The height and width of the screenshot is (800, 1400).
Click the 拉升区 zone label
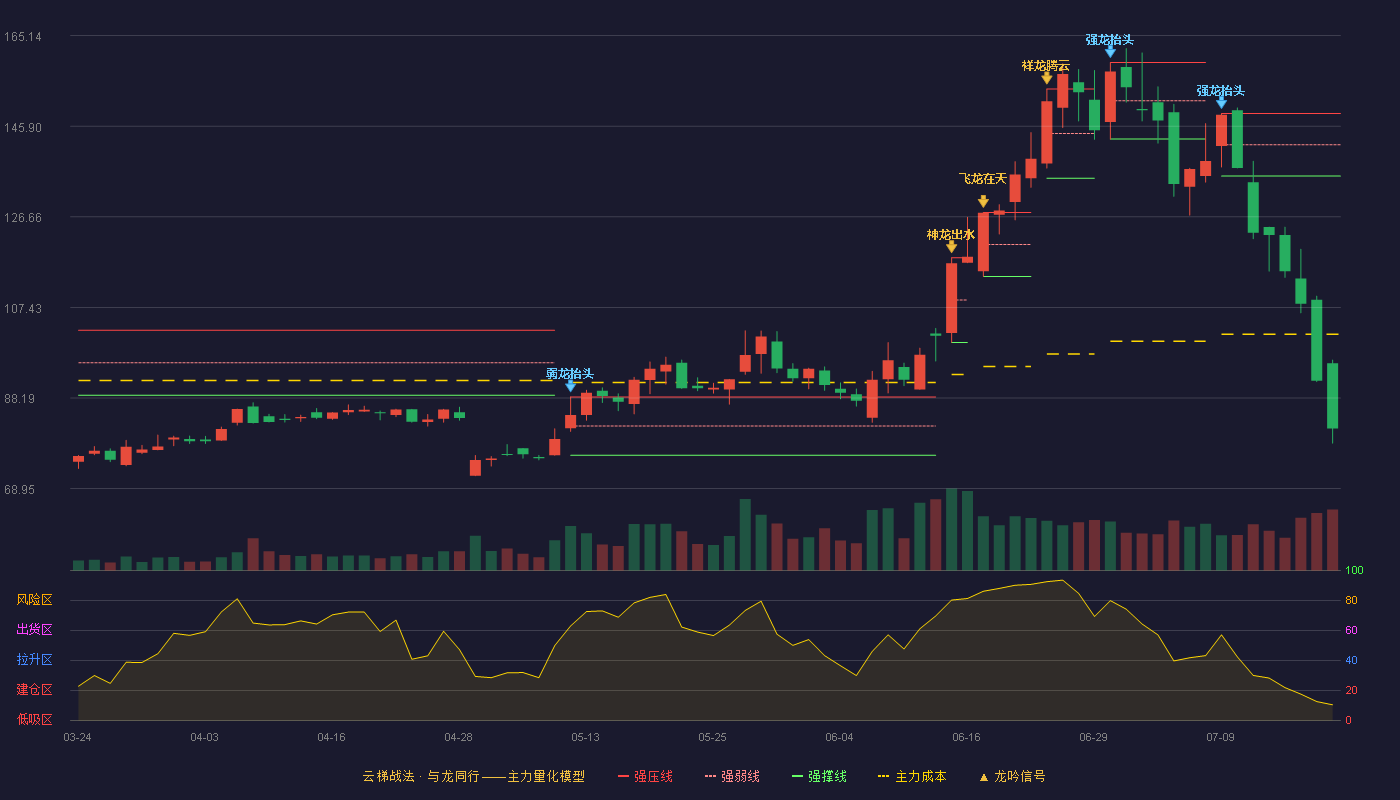coord(34,660)
